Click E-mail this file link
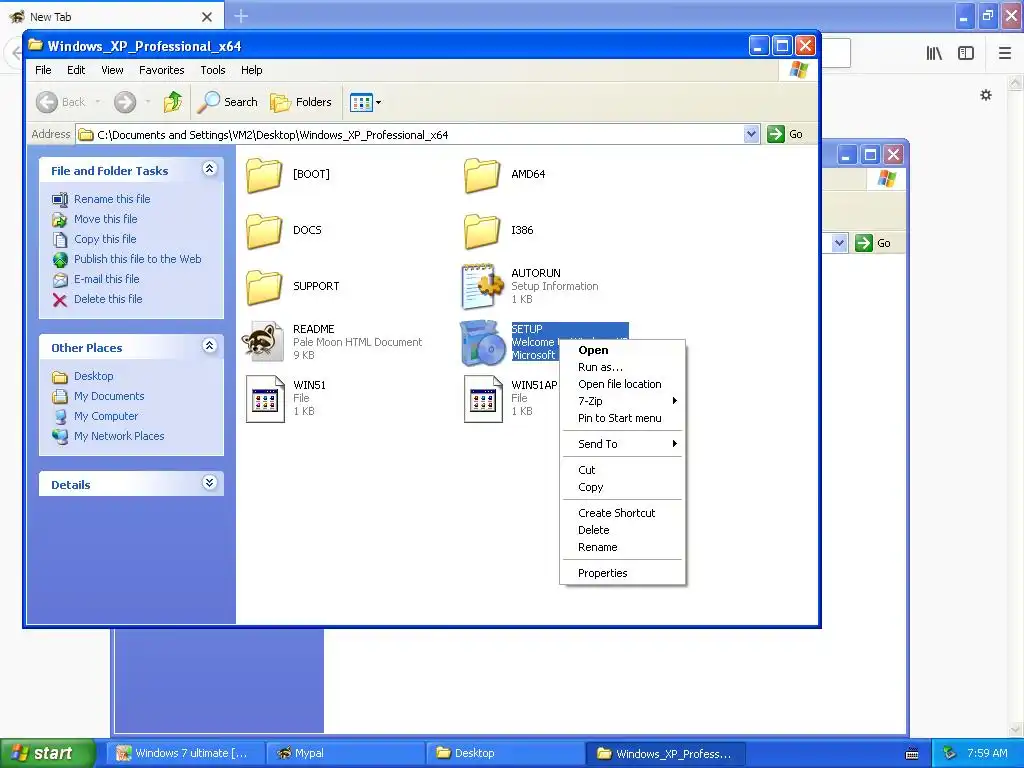 [106, 279]
